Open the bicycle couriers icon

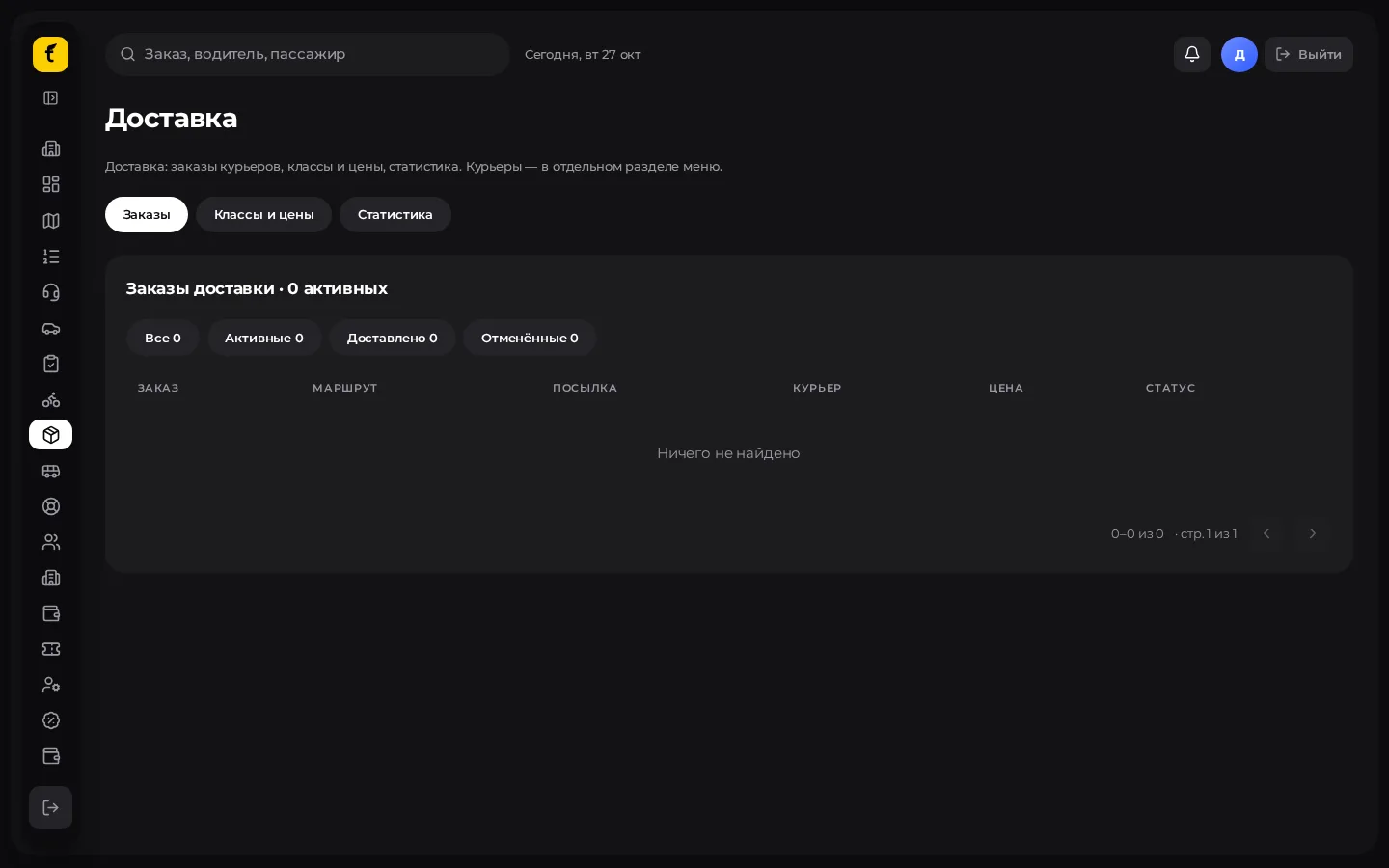(x=51, y=399)
